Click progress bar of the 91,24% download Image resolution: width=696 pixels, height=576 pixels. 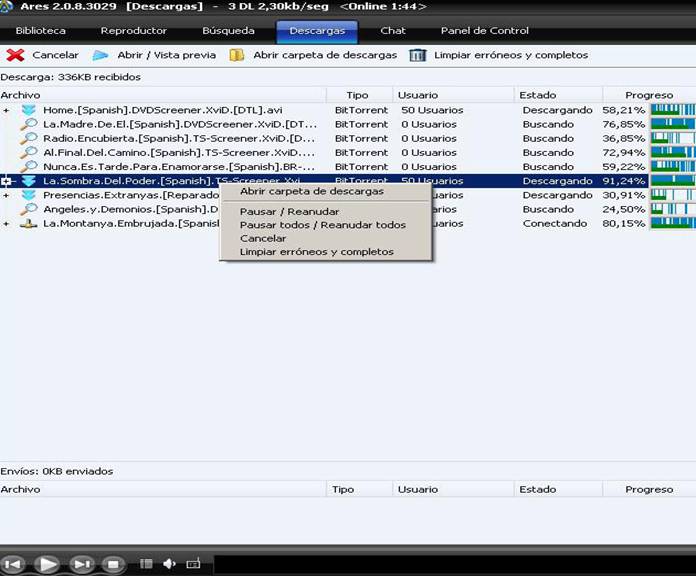[673, 181]
